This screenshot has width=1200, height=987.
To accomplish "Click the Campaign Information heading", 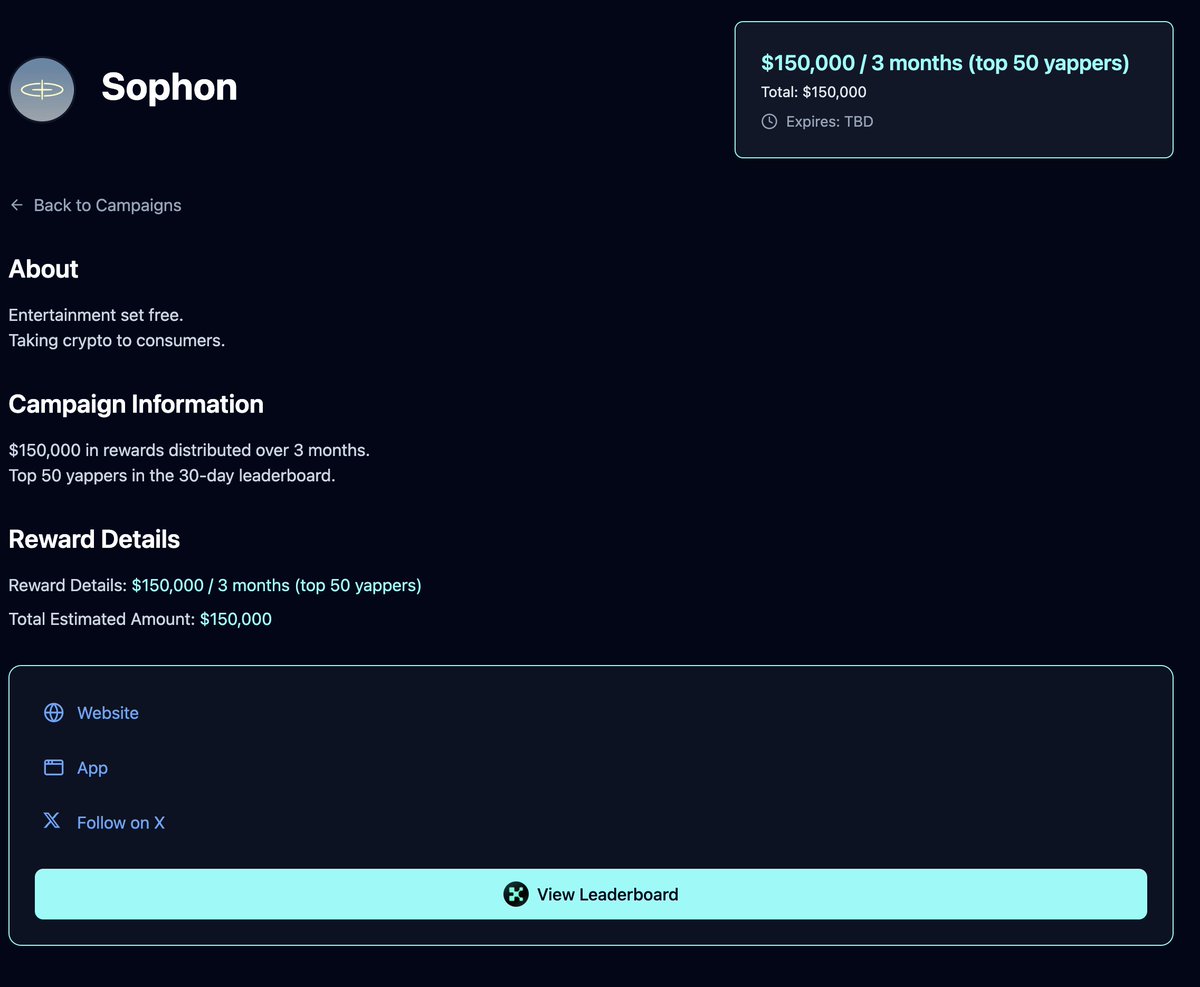I will coord(136,405).
